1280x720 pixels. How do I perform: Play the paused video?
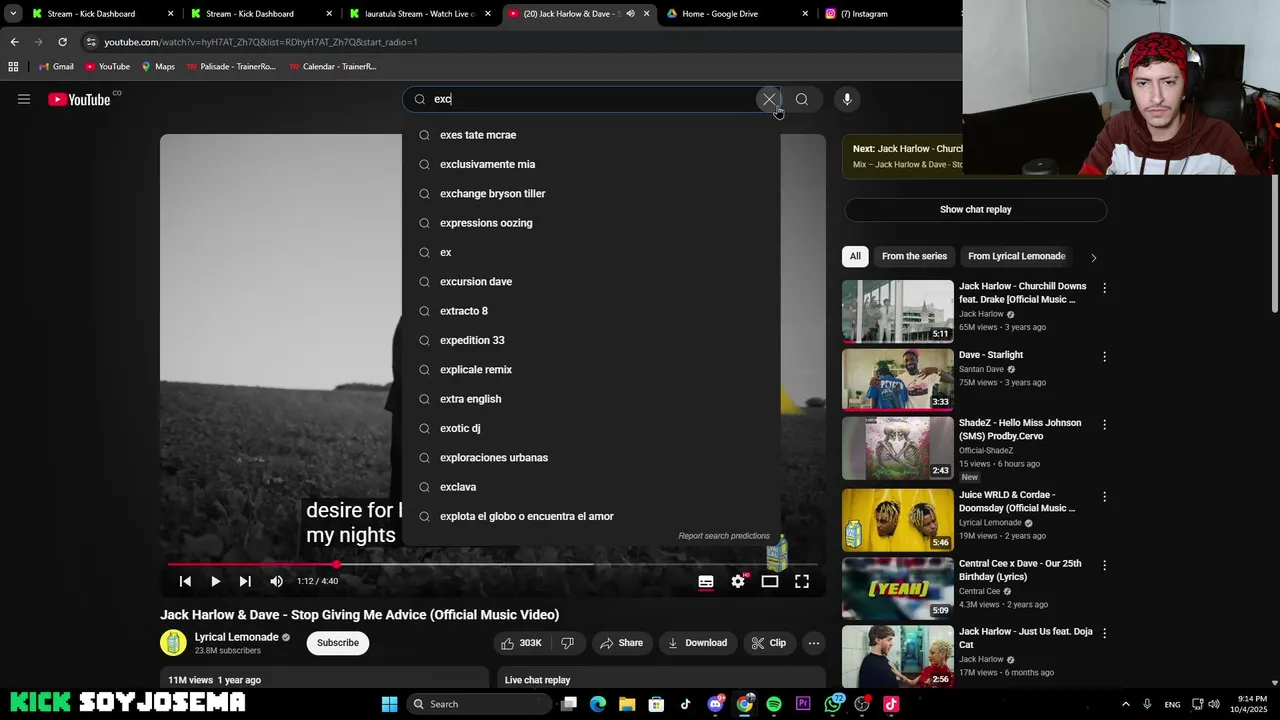pyautogui.click(x=215, y=581)
